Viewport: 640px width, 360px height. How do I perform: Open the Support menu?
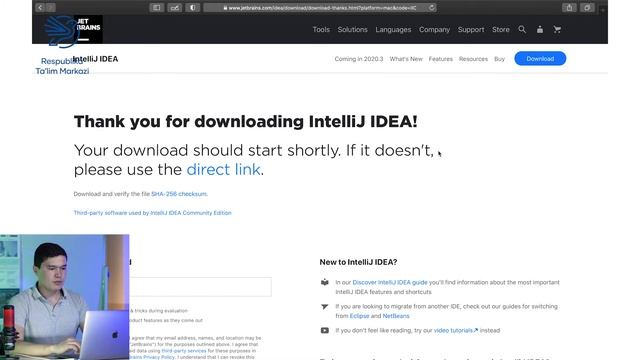(x=471, y=29)
